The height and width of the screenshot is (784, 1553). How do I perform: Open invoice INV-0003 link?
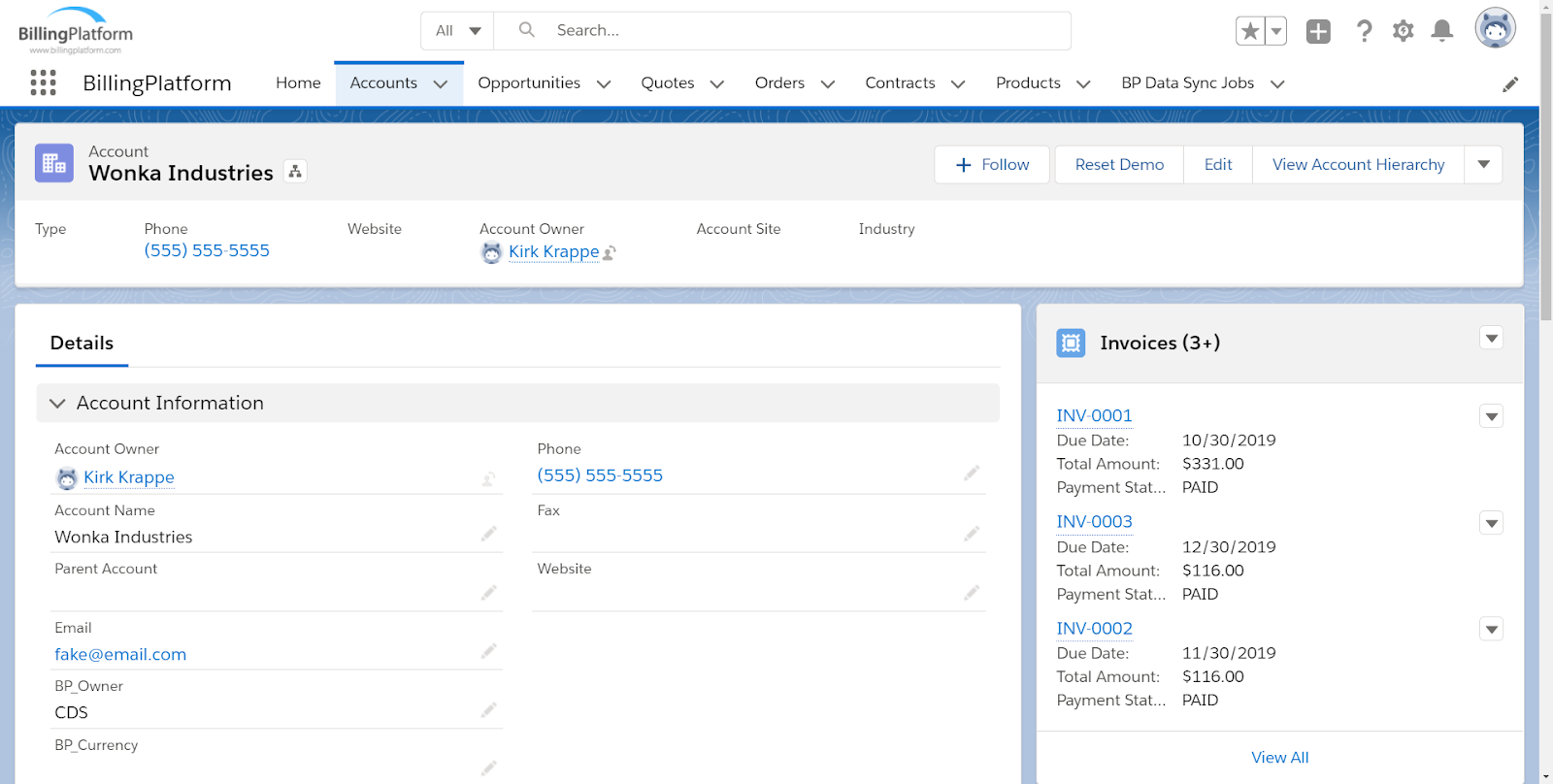[1094, 522]
